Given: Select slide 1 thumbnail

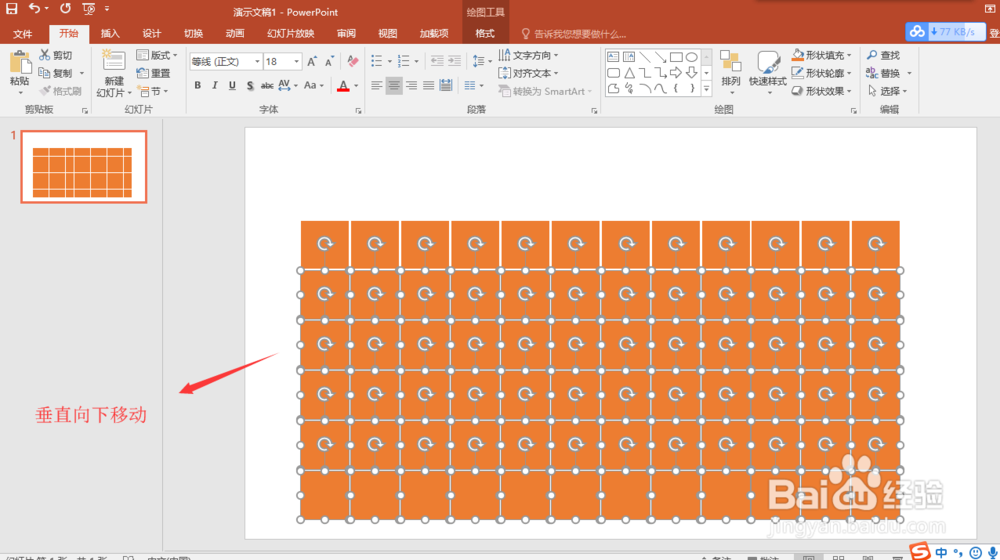Looking at the screenshot, I should pos(84,167).
